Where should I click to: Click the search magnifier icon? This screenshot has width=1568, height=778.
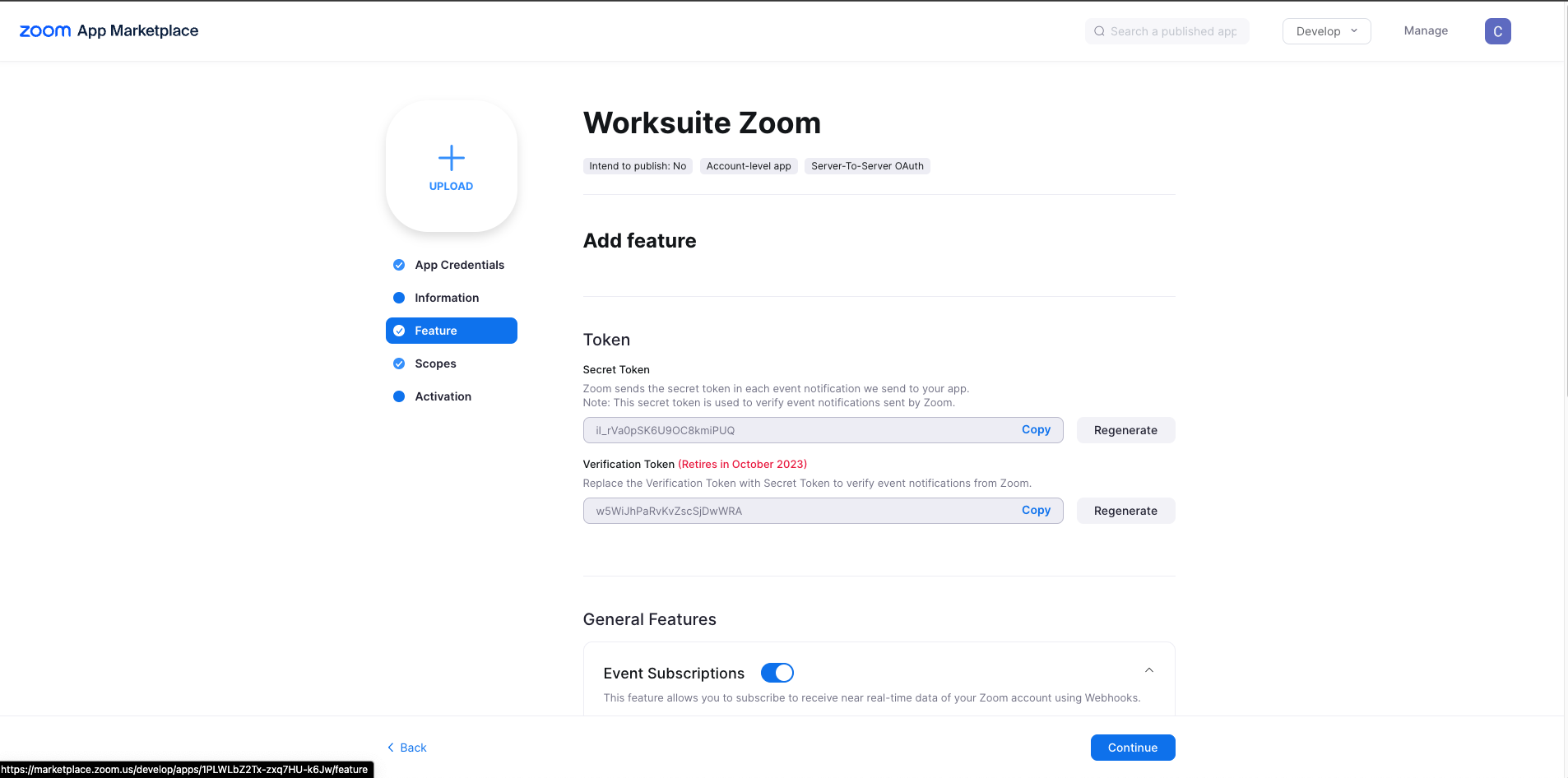1099,31
